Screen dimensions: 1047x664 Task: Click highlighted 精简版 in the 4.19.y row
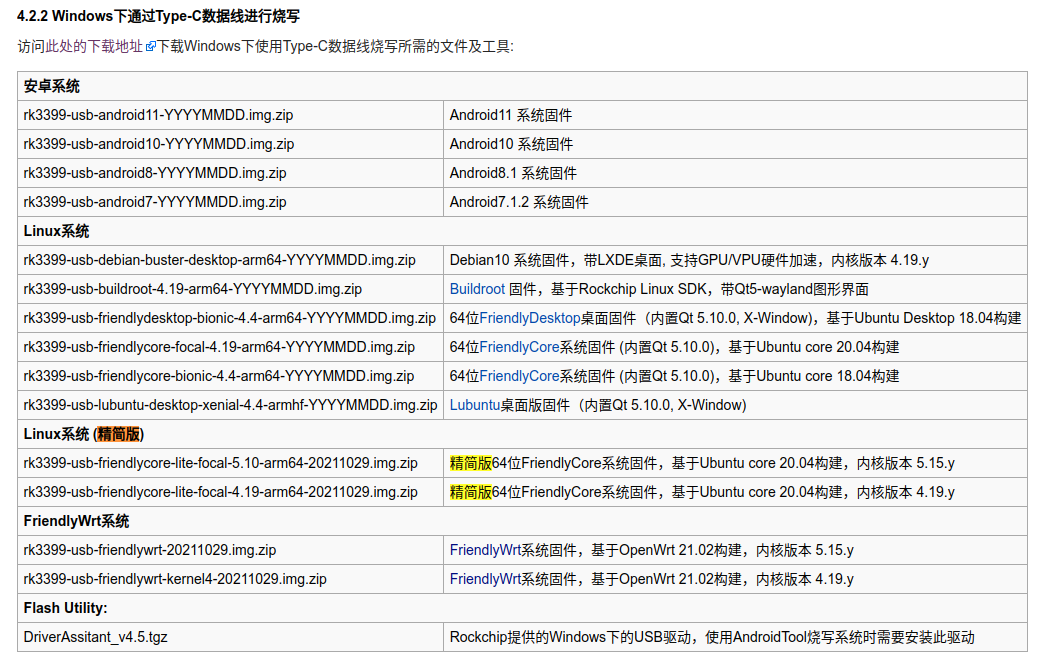[x=470, y=492]
